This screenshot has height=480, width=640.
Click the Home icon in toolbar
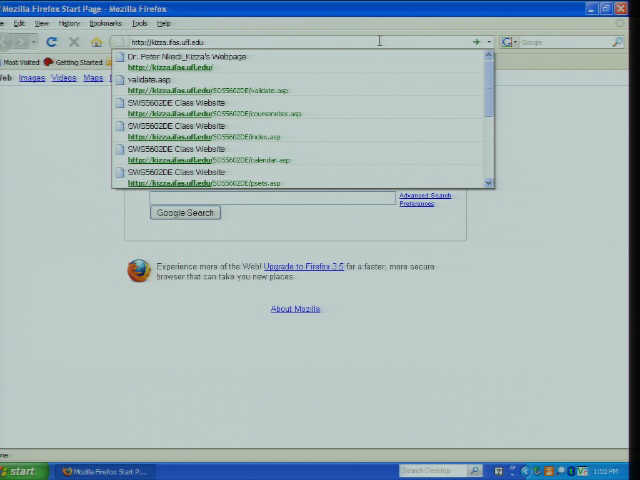(96, 42)
